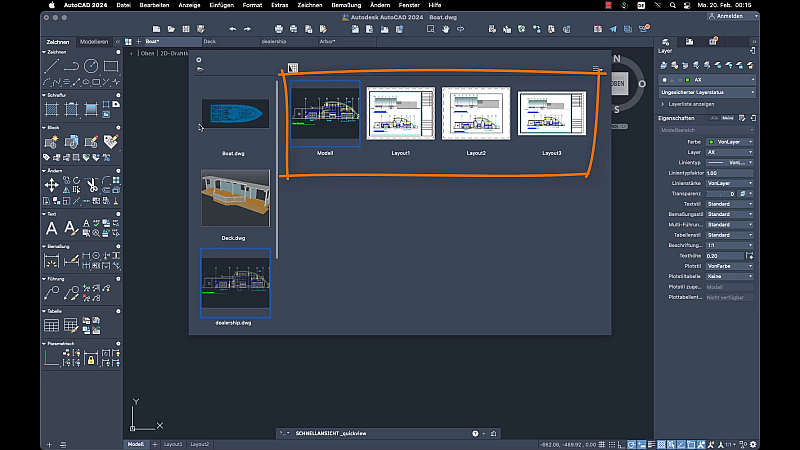Open the Farbe VonLayer dropdown
Image resolution: width=800 pixels, height=450 pixels.
tap(730, 142)
